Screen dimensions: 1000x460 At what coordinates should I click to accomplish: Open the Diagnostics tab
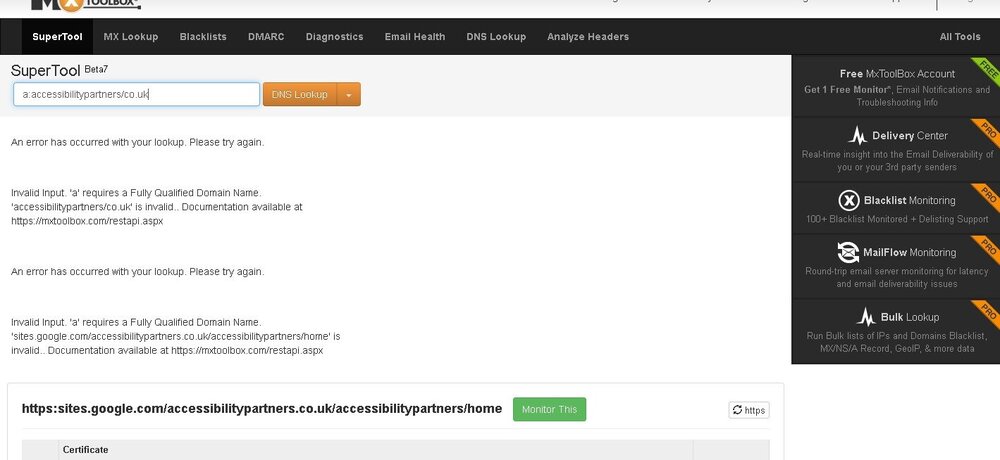334,37
